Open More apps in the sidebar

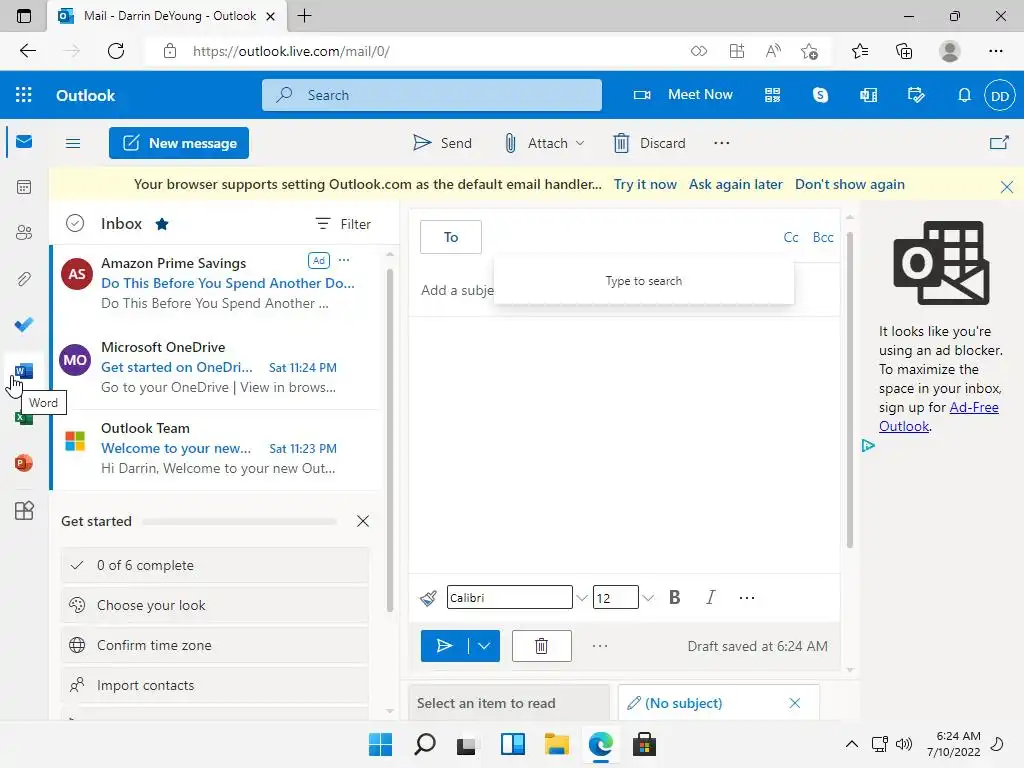tap(24, 510)
